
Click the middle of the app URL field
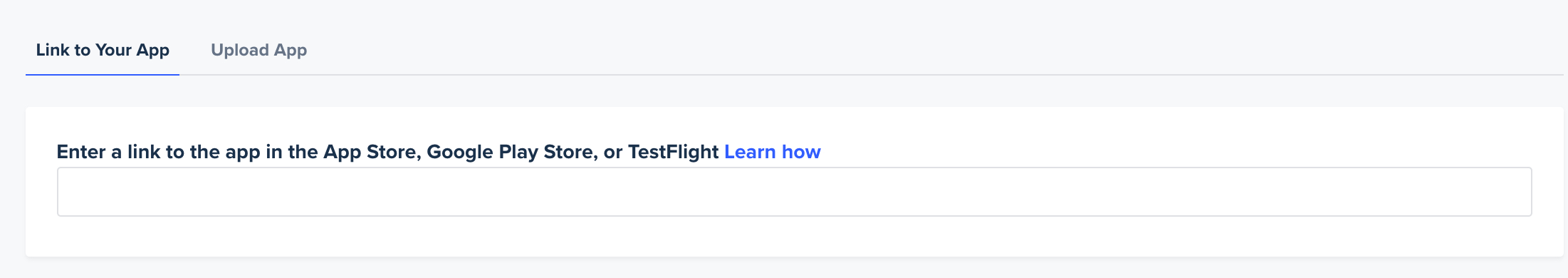click(794, 192)
